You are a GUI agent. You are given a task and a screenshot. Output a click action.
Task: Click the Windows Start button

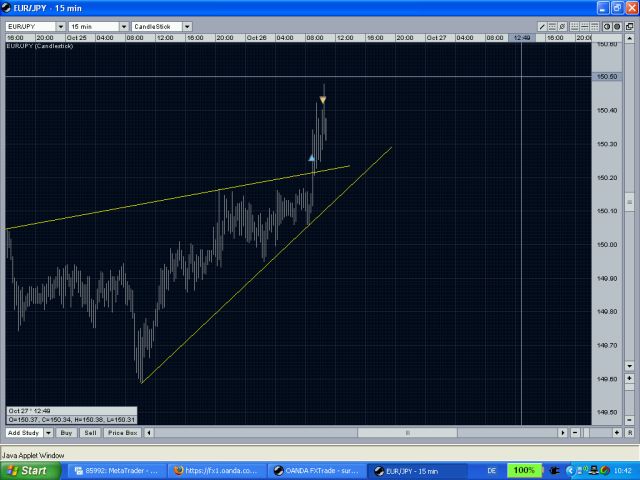coord(30,471)
